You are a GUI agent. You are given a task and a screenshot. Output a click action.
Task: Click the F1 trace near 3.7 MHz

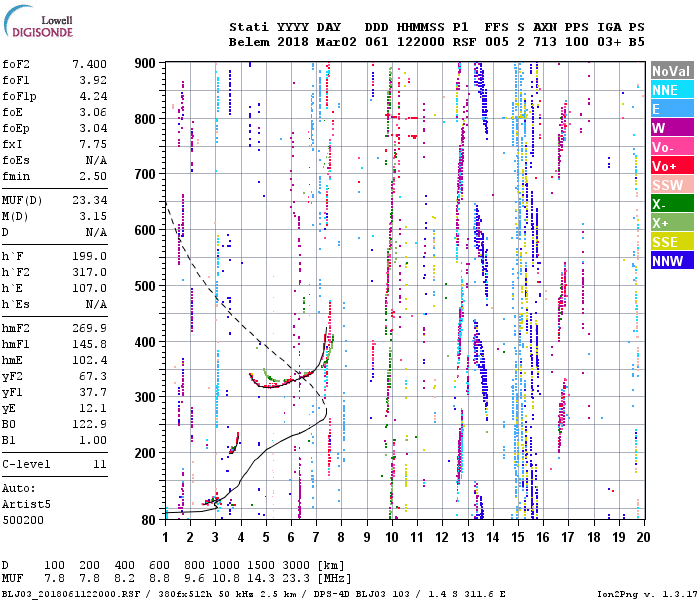[x=234, y=444]
